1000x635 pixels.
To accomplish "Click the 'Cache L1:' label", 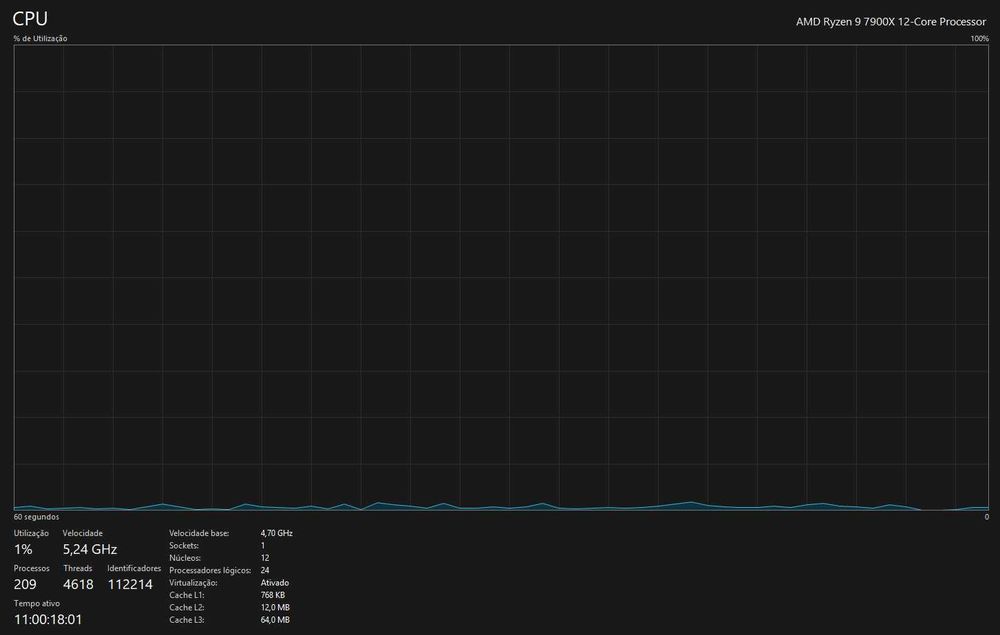I will (x=186, y=595).
